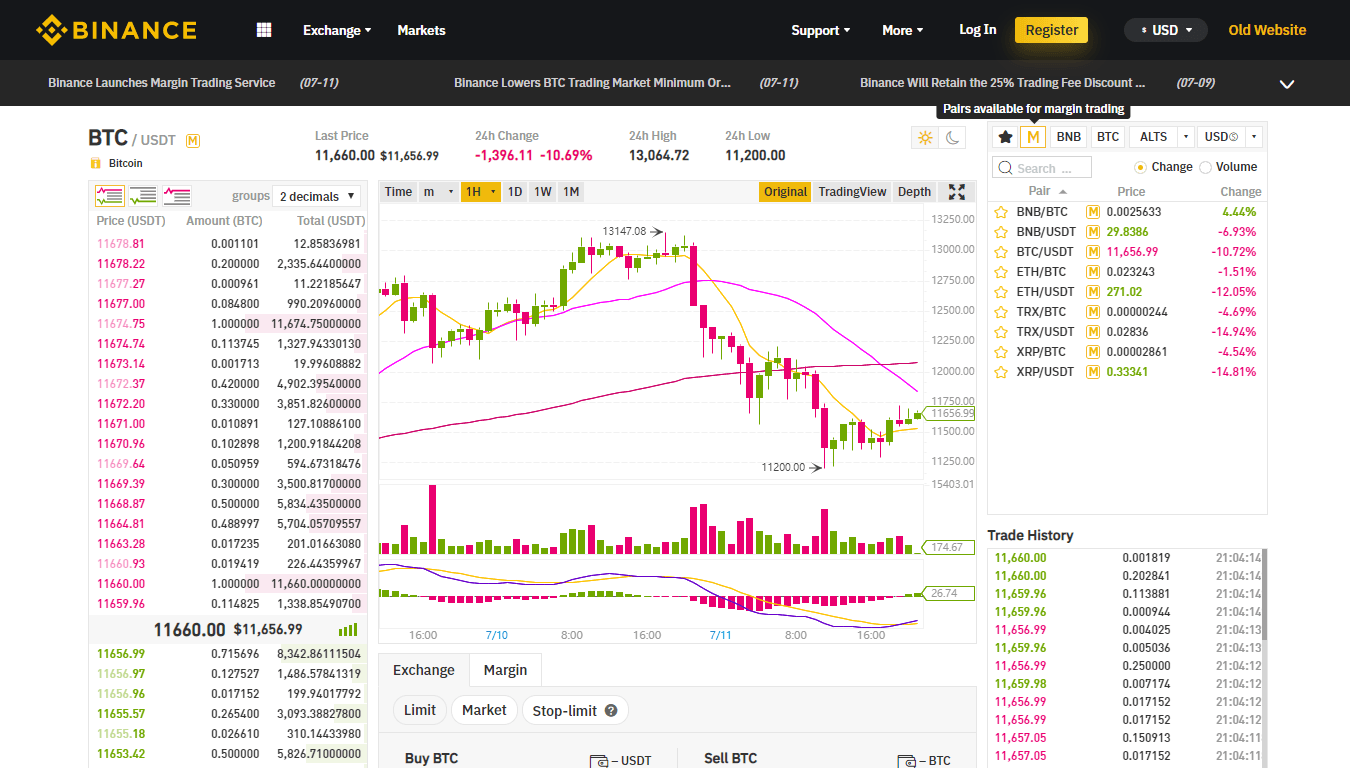Open the USD currency selector
Viewport: 1350px width, 768px height.
1166,30
